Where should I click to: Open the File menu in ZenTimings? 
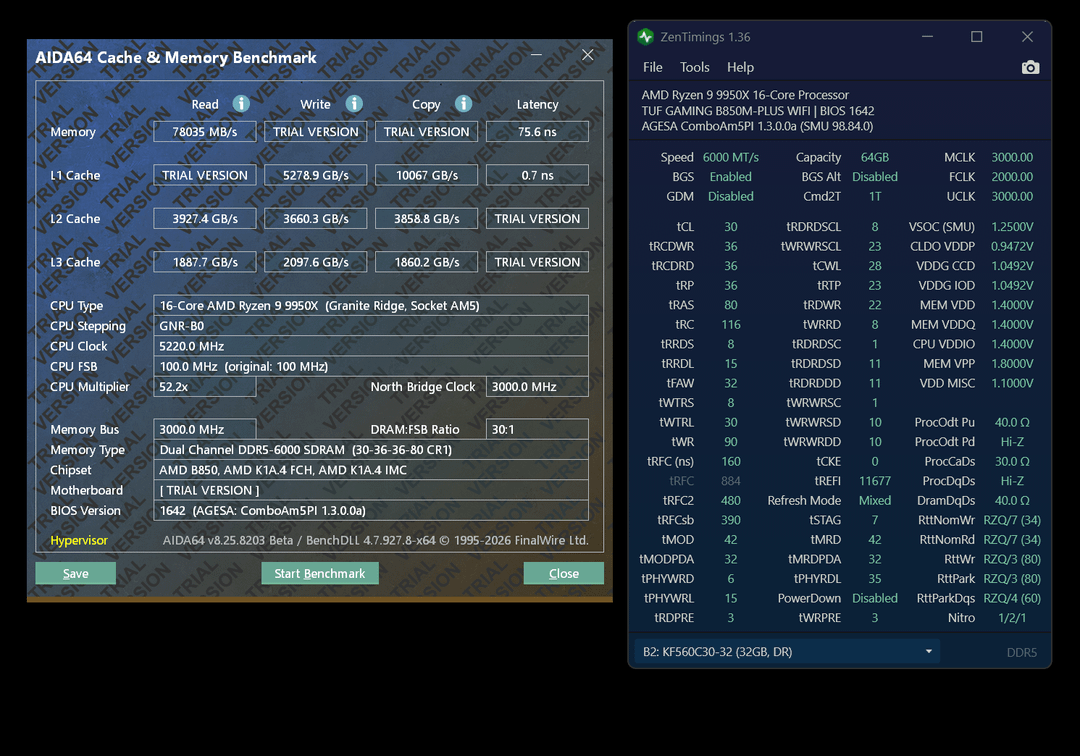pyautogui.click(x=653, y=67)
